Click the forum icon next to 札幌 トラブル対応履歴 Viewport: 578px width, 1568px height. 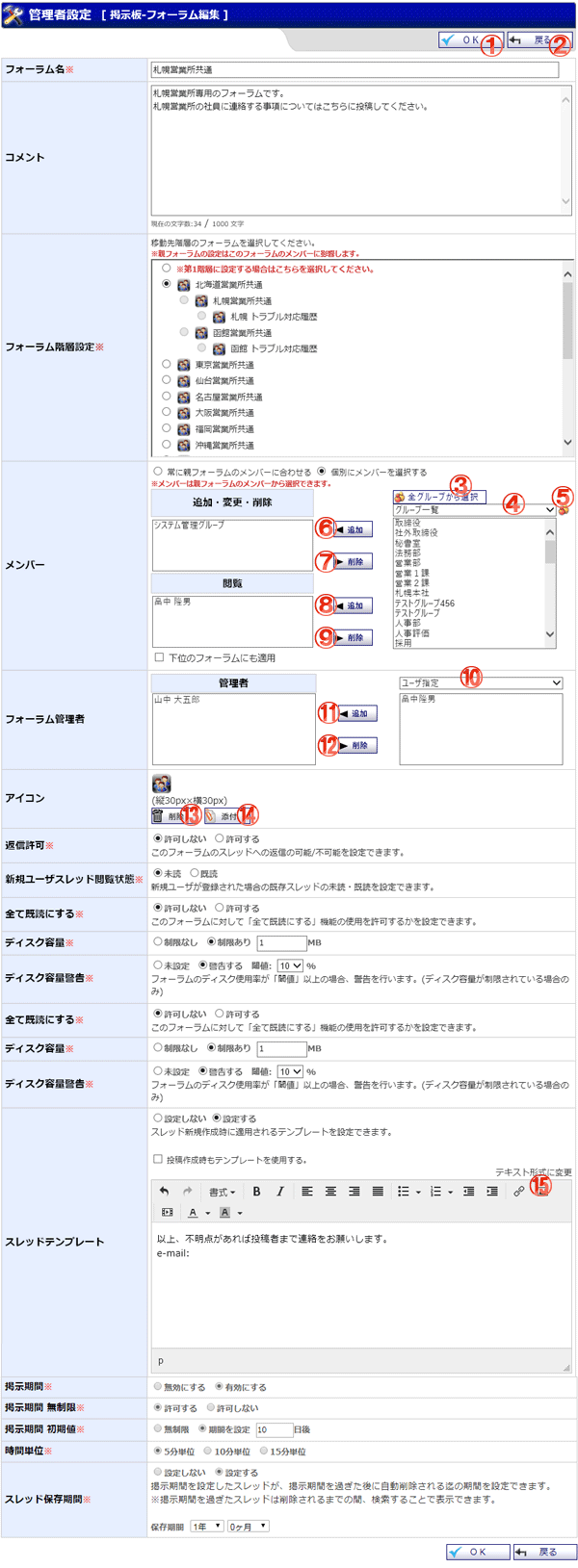coord(219,317)
